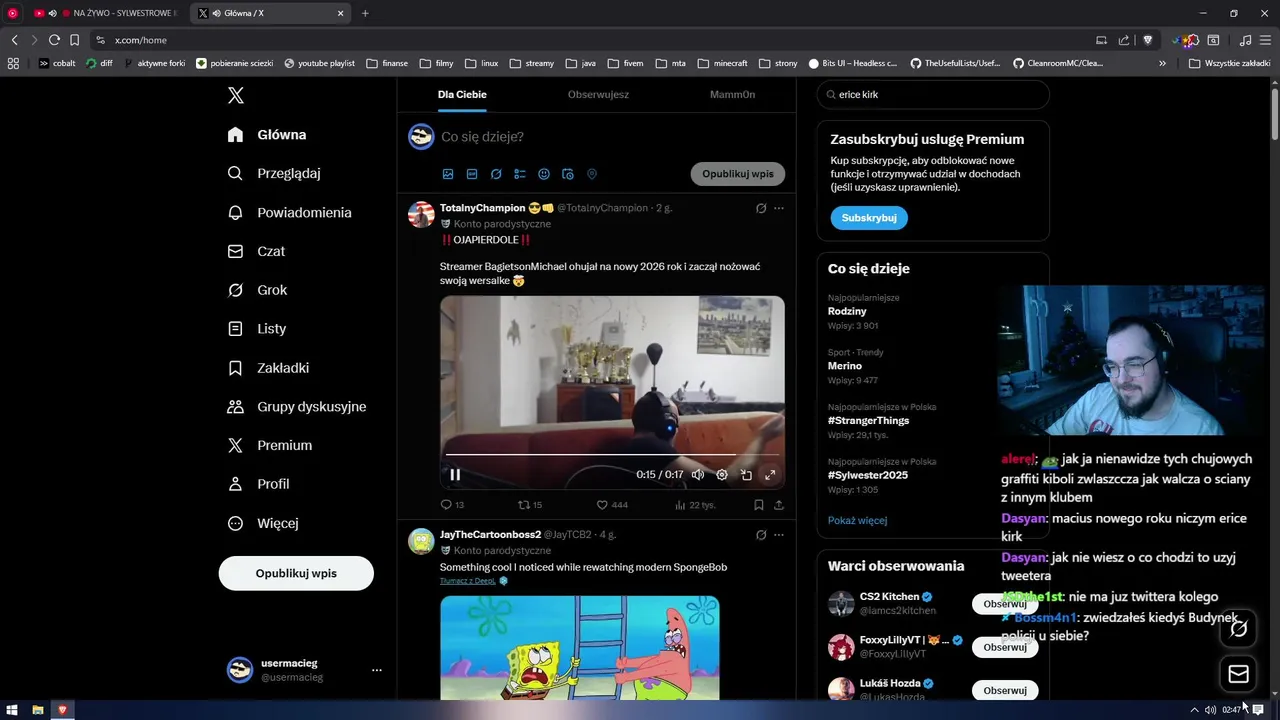Click the composer Opublikuj wpis button
The width and height of the screenshot is (1280, 720).
coord(738,173)
